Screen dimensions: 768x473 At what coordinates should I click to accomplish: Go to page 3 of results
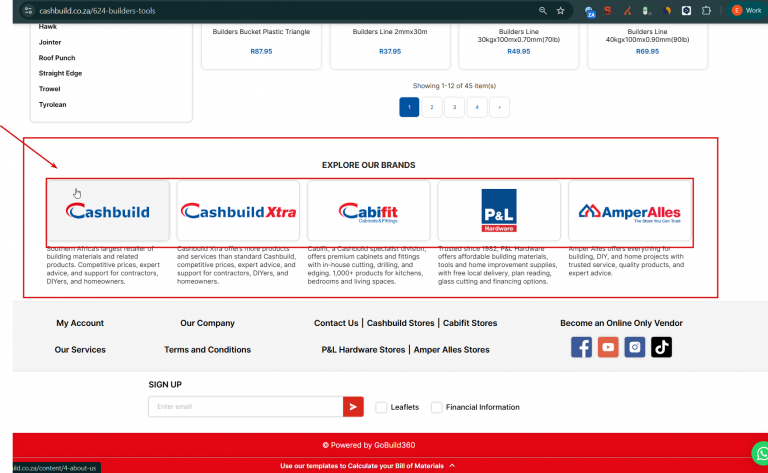tap(454, 107)
